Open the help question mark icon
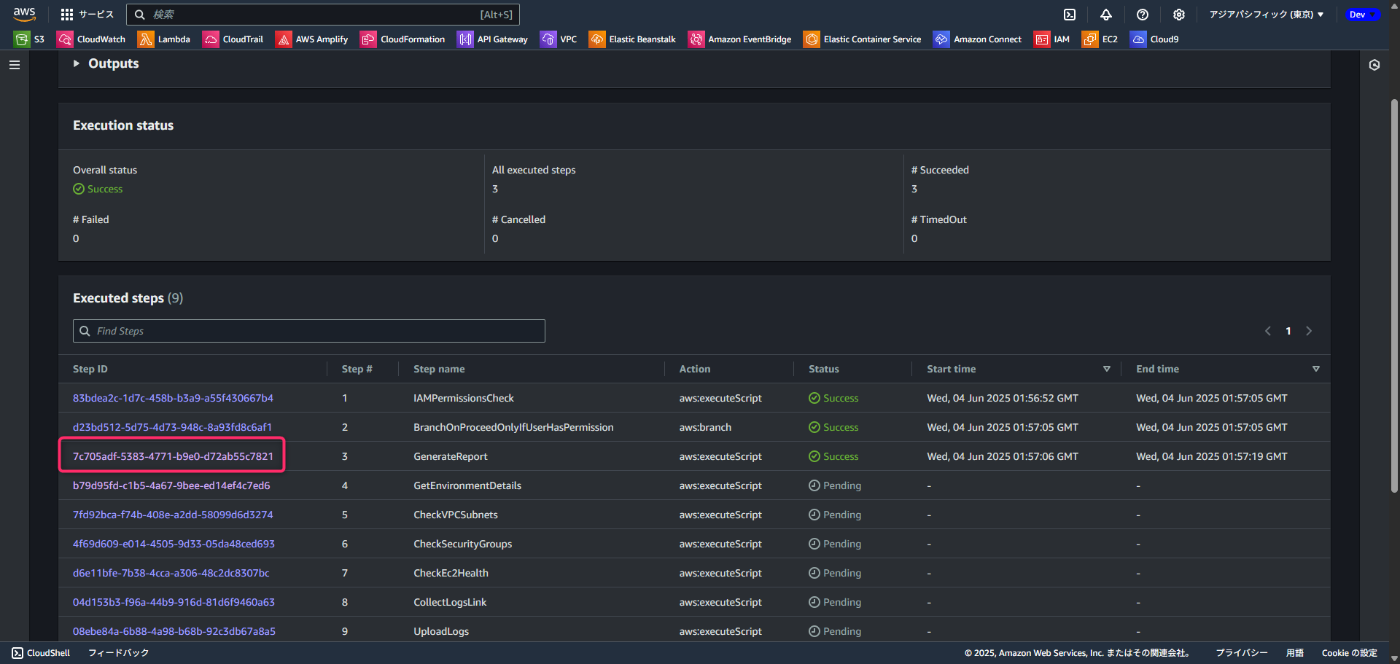 pyautogui.click(x=1142, y=15)
